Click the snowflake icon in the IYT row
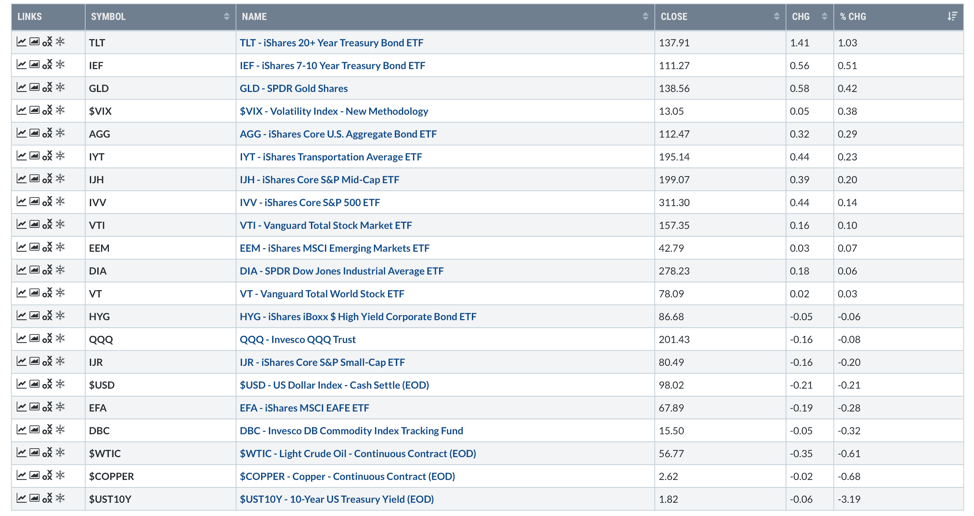Screen dimensions: 974x516 60,156
